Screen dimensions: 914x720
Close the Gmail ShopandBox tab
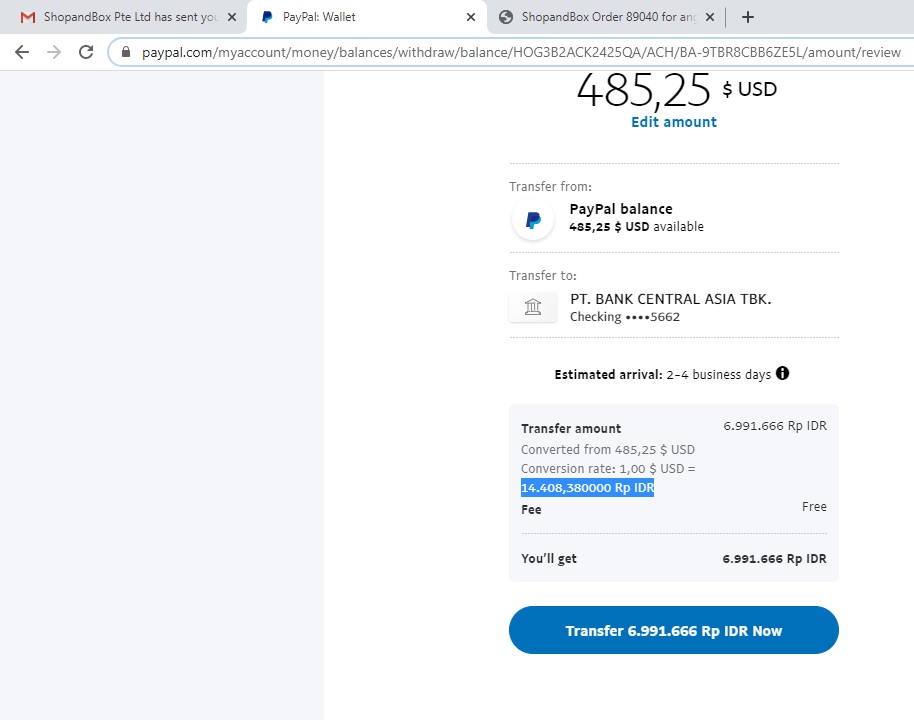click(232, 17)
